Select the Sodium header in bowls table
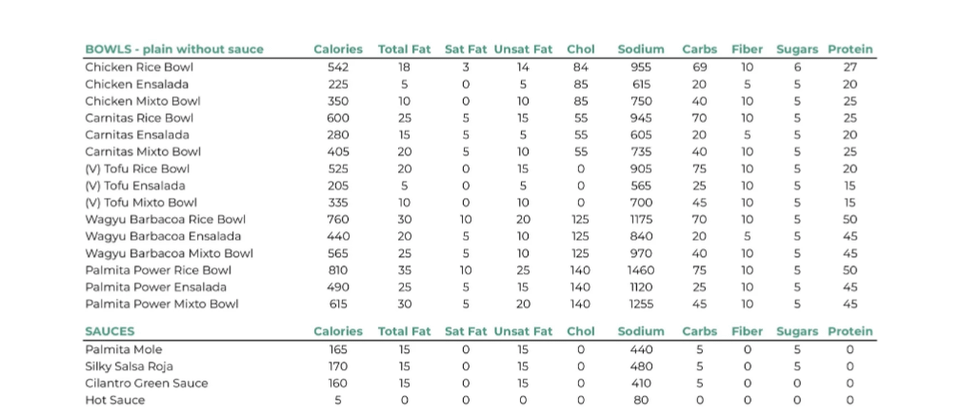 coord(640,50)
